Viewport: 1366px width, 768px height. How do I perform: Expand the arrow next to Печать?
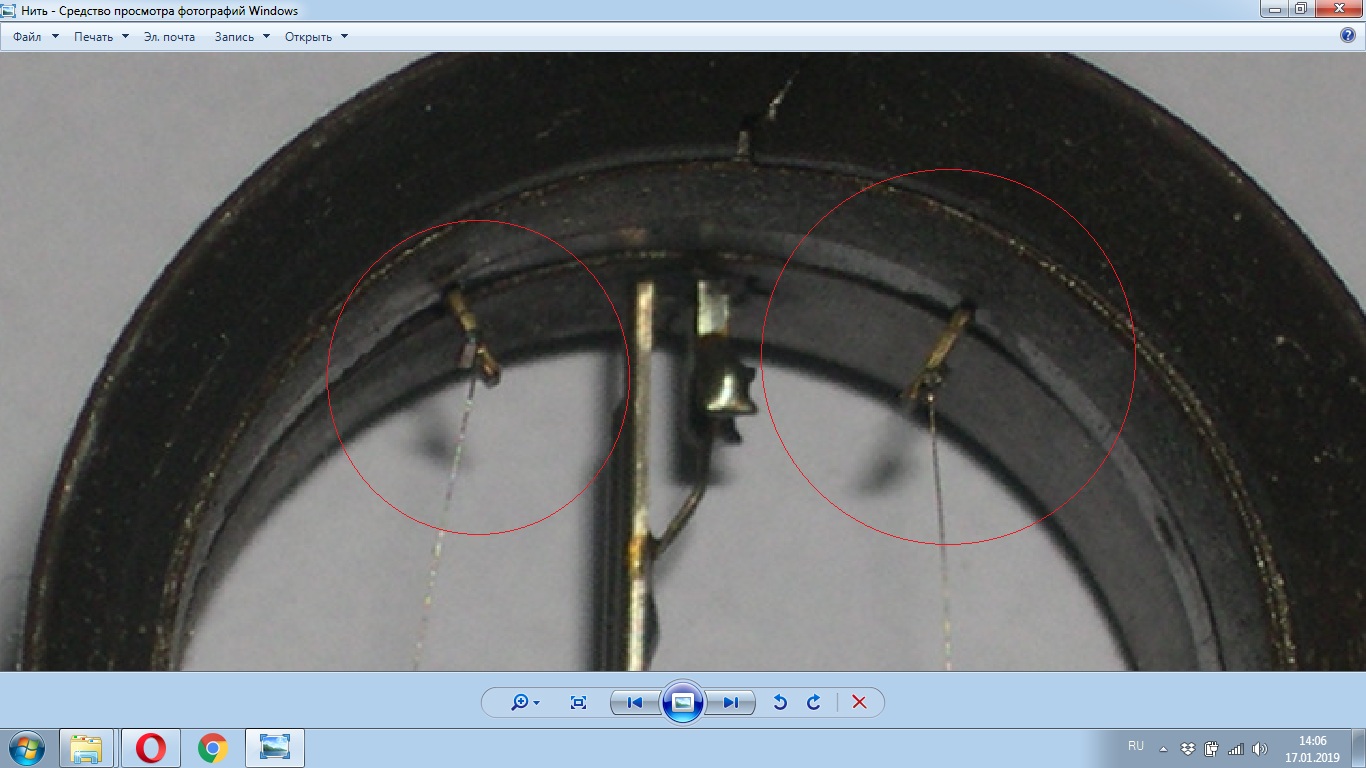tap(125, 37)
